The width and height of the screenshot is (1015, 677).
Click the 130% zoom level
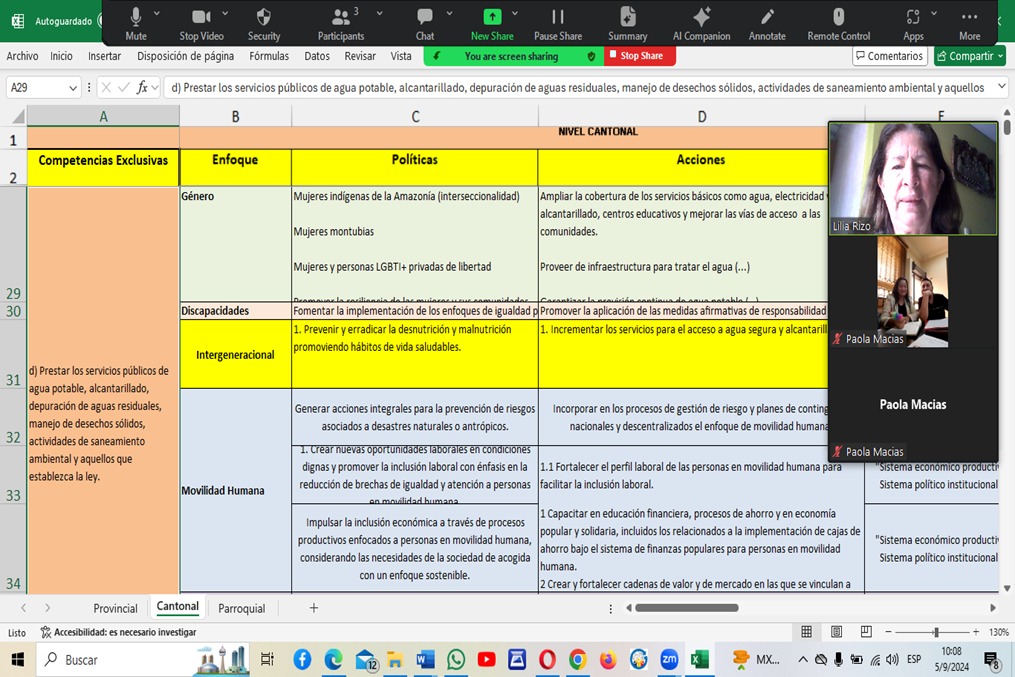pos(998,632)
